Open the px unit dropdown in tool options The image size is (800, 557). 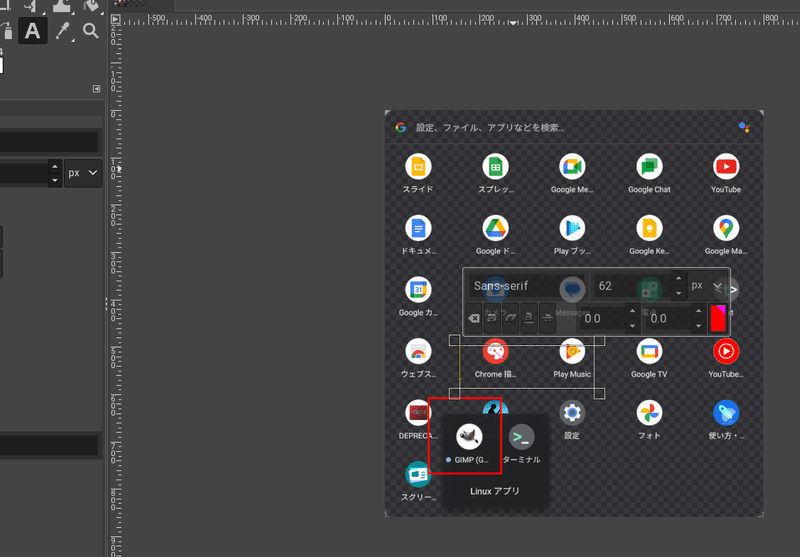coord(83,173)
